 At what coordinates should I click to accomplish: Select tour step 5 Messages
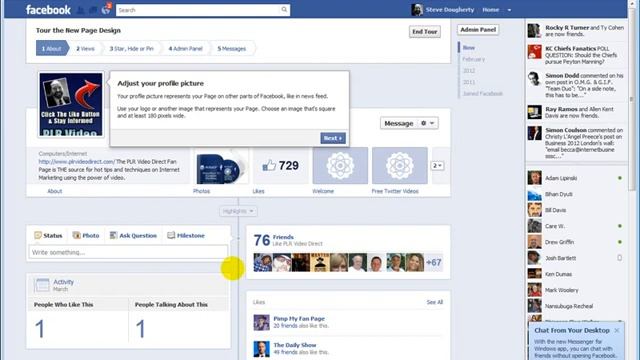click(x=231, y=49)
